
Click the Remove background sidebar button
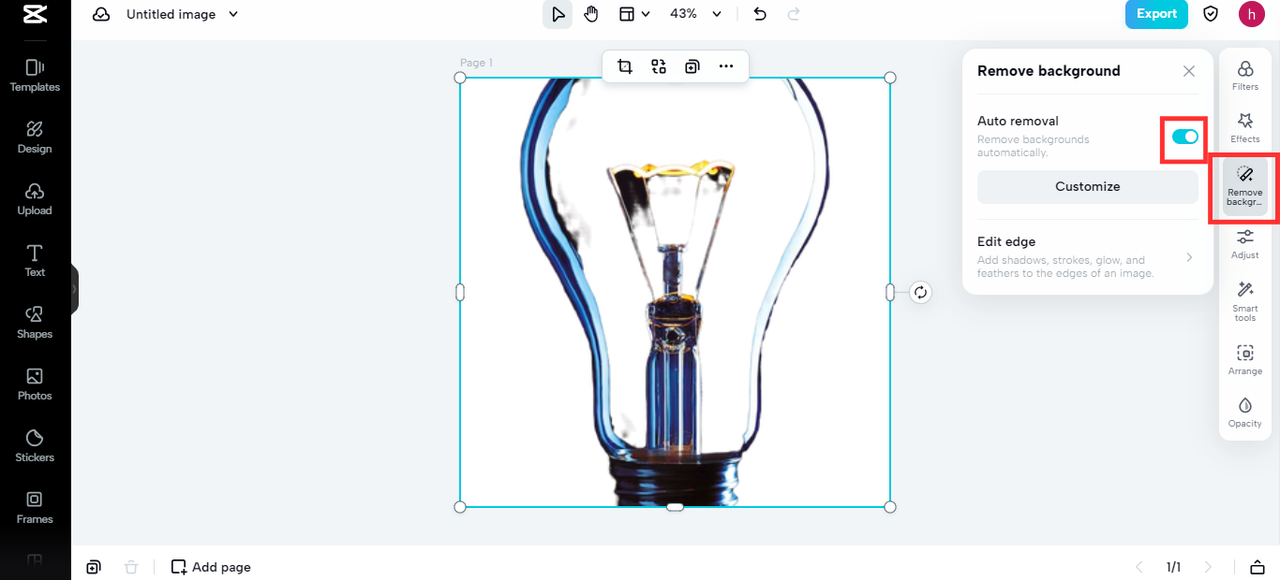[1243, 187]
